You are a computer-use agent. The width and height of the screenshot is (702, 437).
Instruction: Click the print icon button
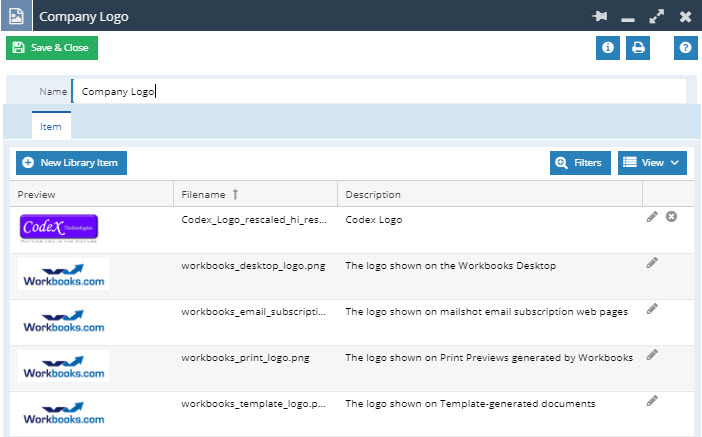[x=638, y=48]
